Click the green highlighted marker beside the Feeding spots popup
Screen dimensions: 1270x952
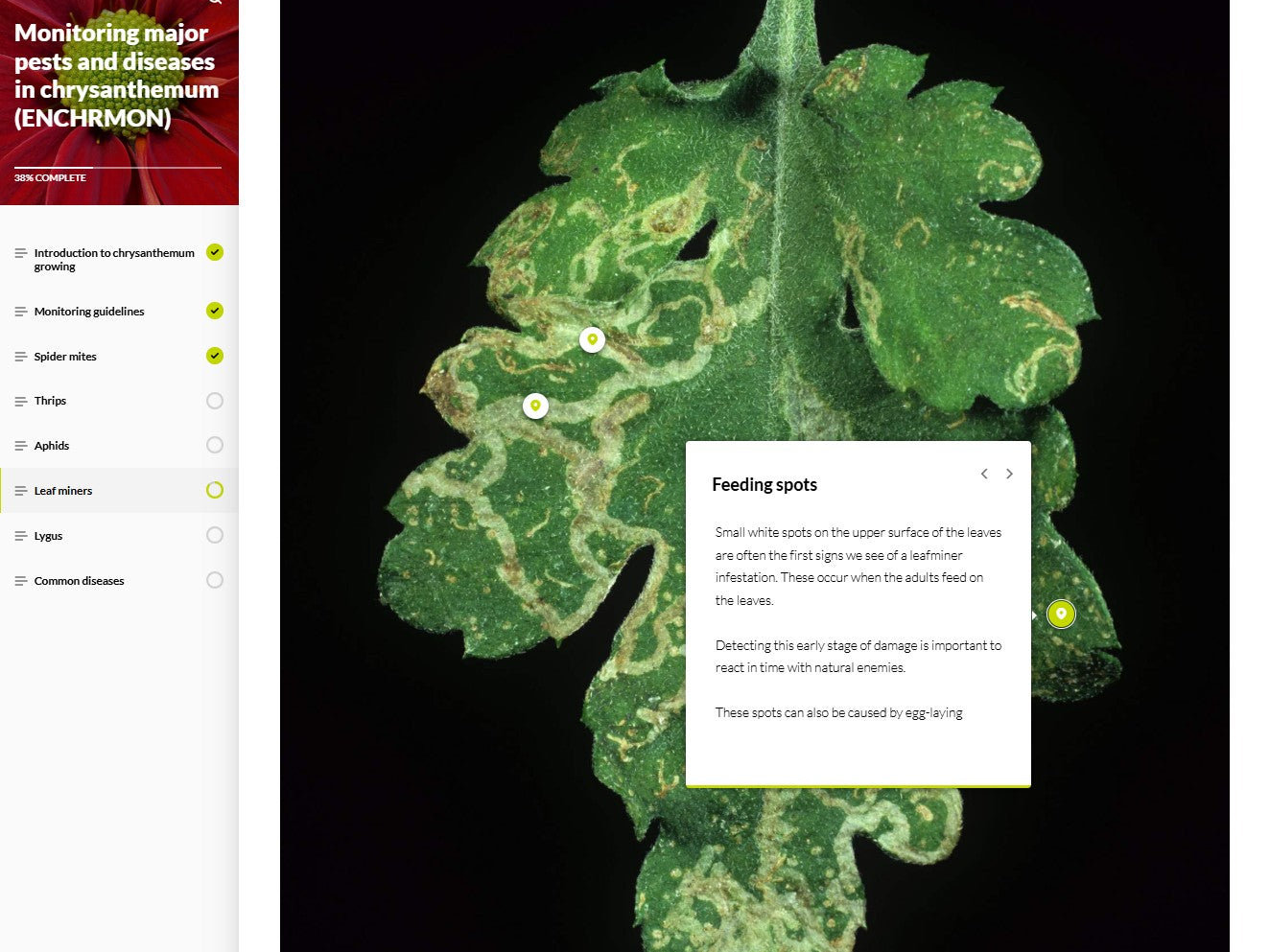point(1061,614)
